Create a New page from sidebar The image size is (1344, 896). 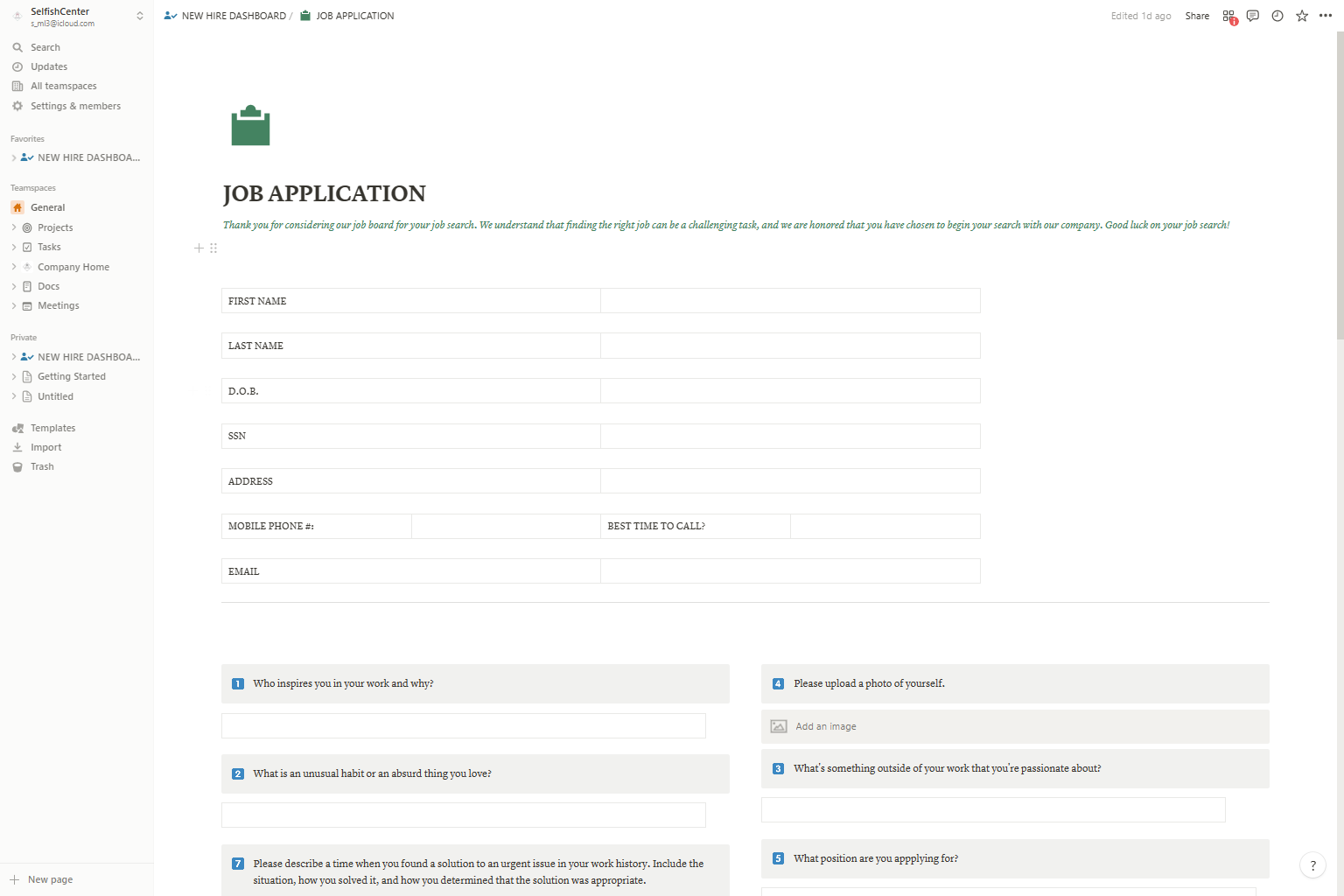click(x=42, y=879)
